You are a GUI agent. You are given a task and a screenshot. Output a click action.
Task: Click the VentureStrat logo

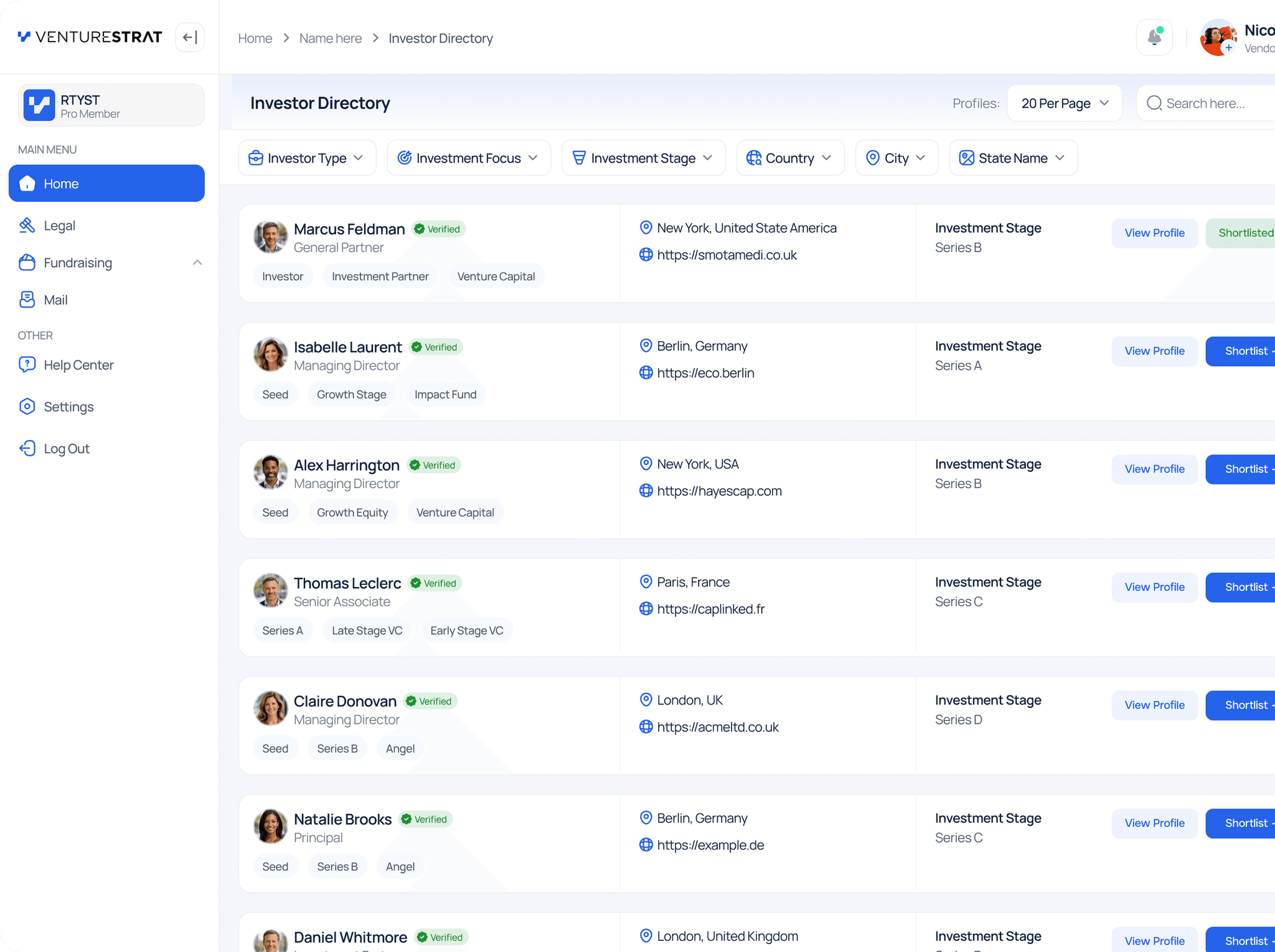90,37
